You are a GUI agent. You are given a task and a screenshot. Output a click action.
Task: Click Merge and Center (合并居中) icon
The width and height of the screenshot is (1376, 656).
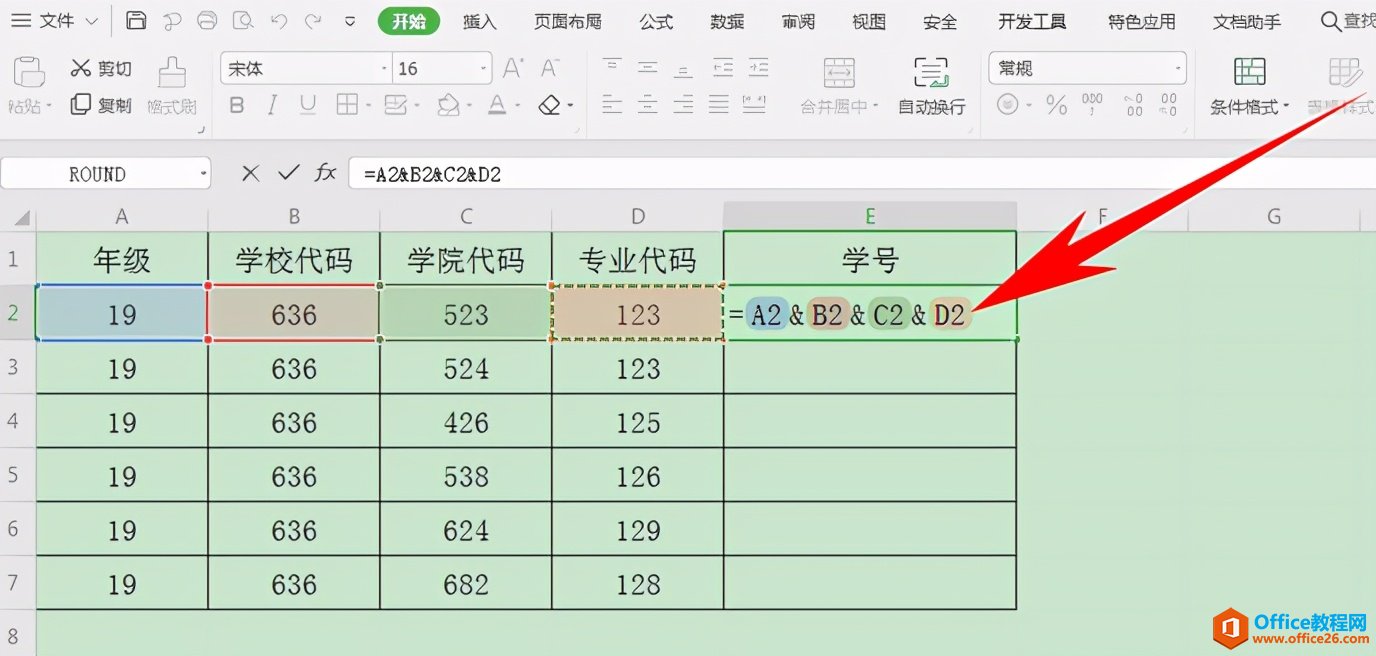point(839,73)
